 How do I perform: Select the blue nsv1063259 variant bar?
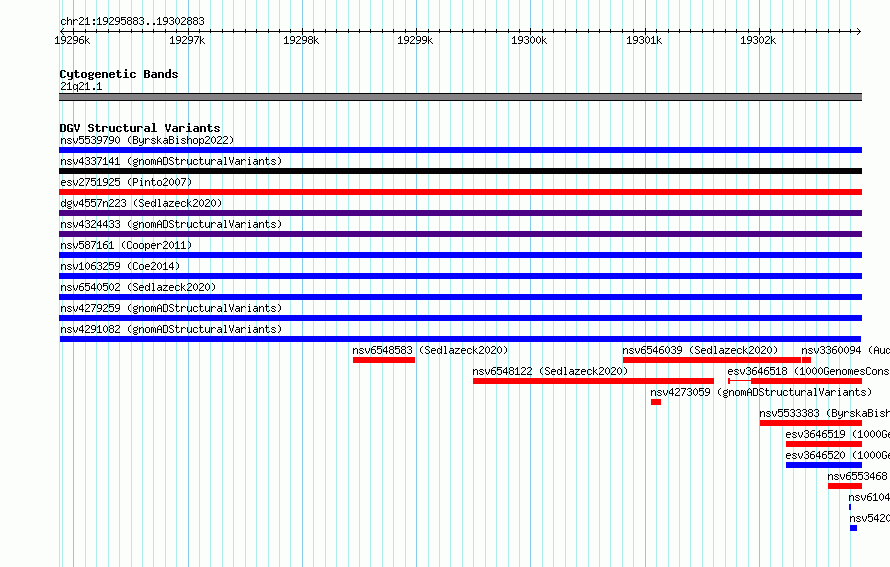coord(460,276)
